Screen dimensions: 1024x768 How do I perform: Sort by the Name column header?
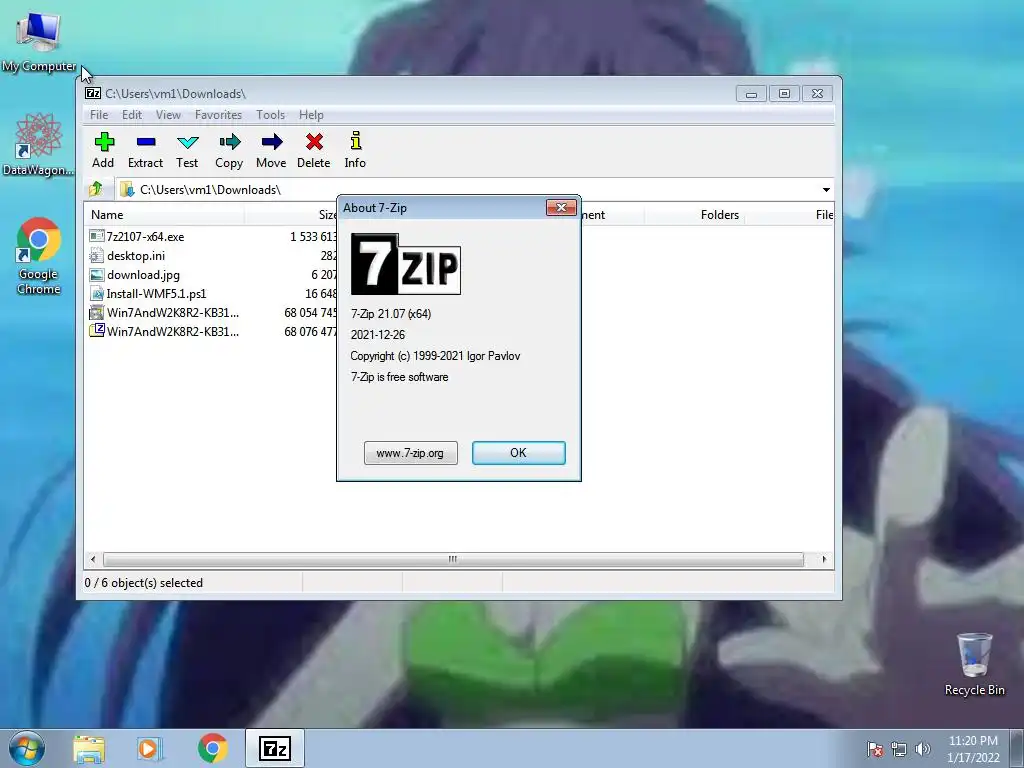coord(166,215)
